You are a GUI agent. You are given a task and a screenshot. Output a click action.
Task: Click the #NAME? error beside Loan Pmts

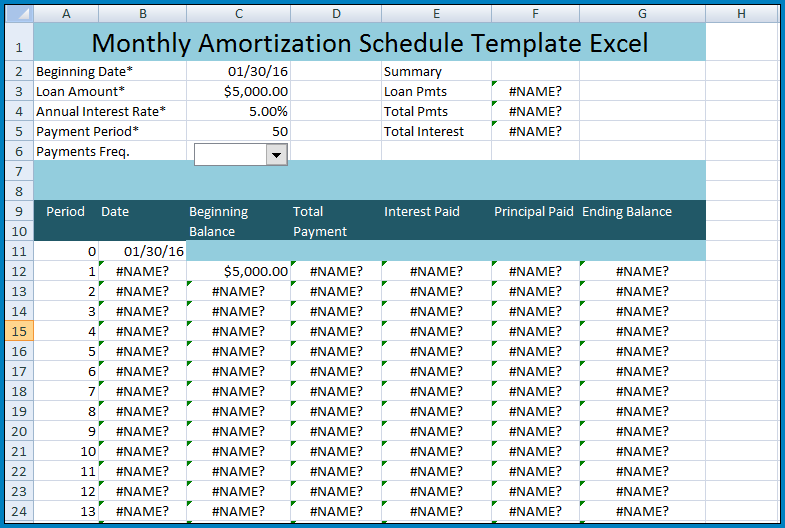pos(535,91)
